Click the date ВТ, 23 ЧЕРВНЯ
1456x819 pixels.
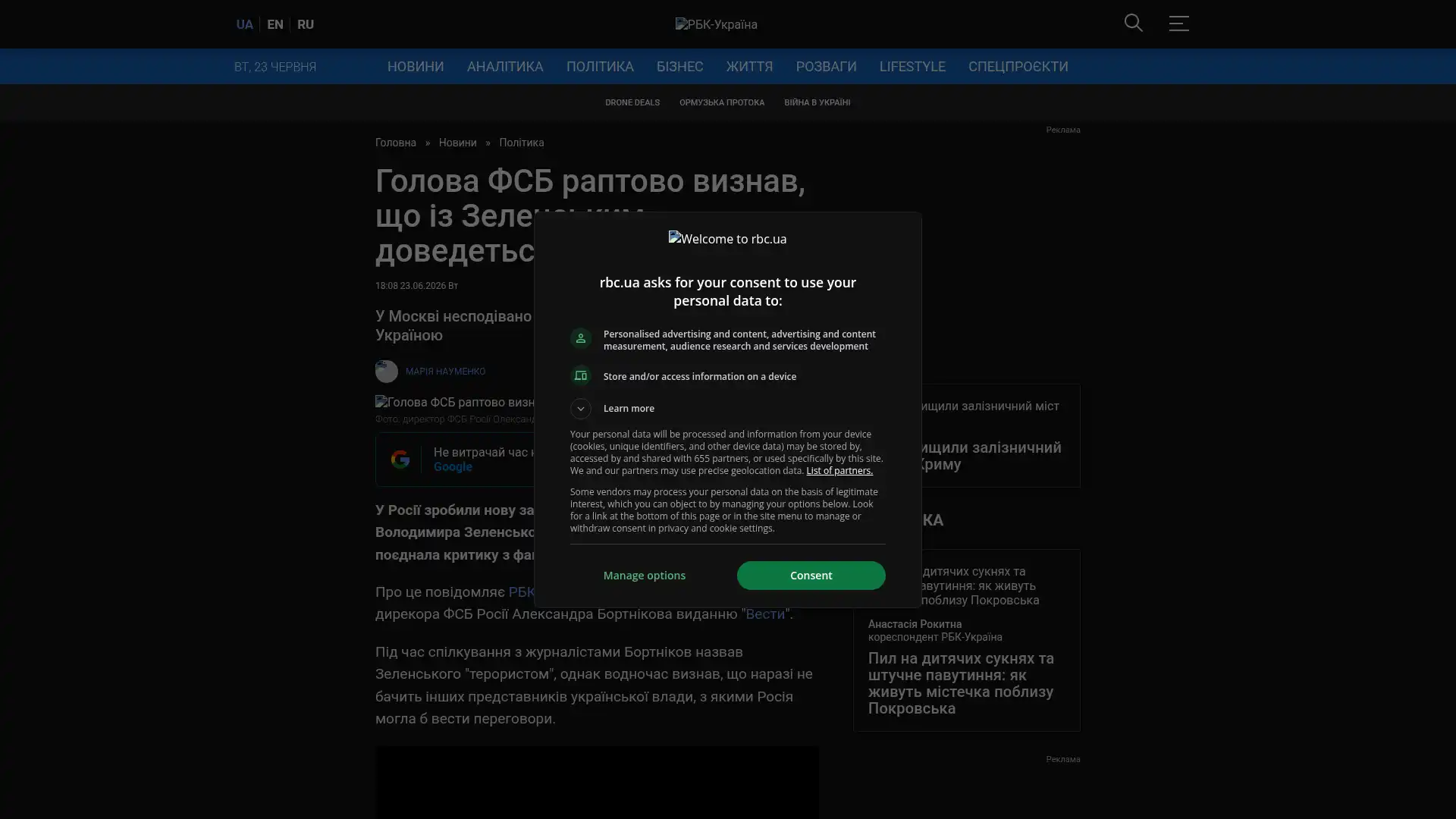tap(275, 67)
